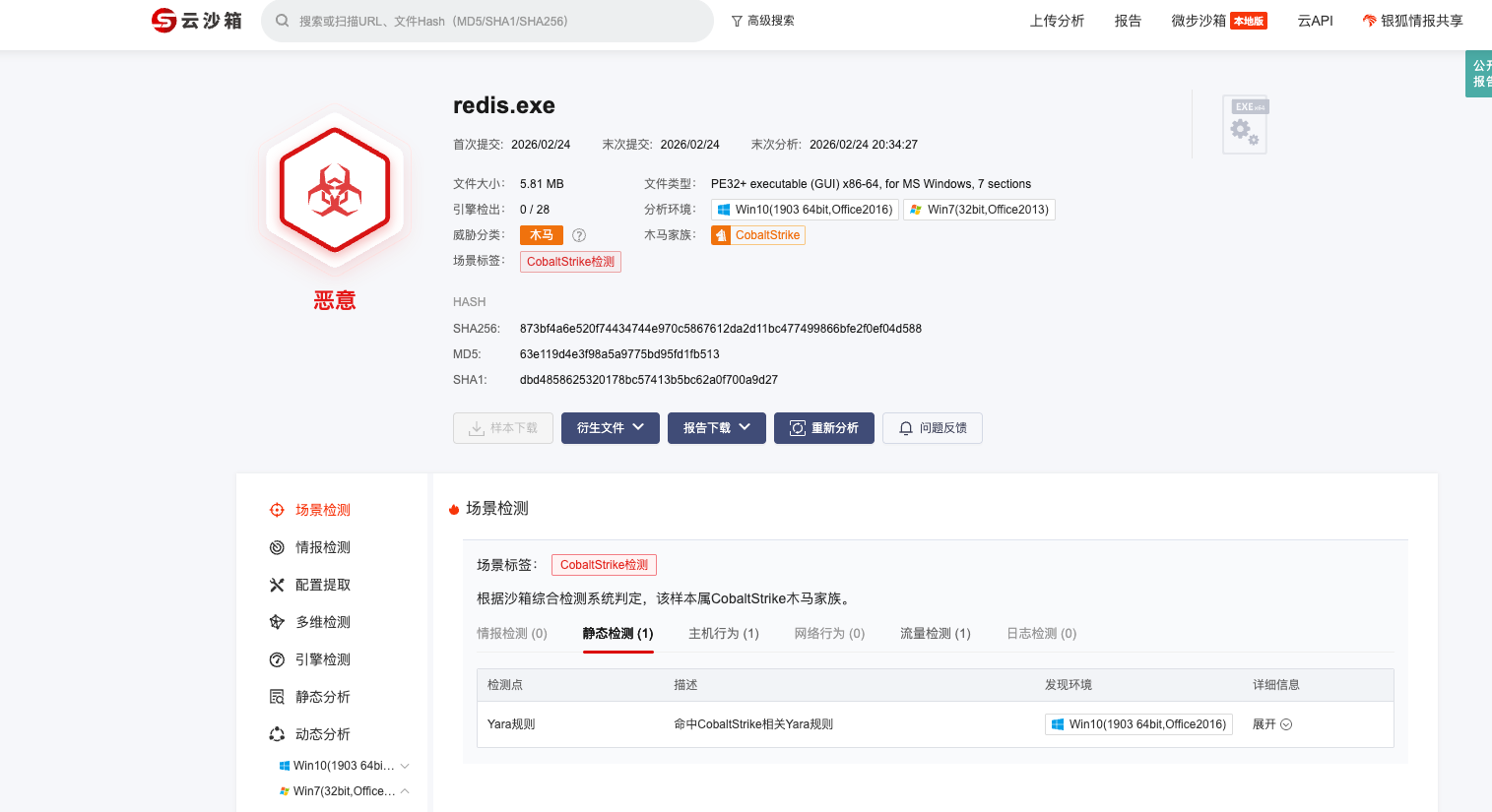Expand 展开 details for Yara规则 row
The image size is (1492, 812).
[1271, 724]
